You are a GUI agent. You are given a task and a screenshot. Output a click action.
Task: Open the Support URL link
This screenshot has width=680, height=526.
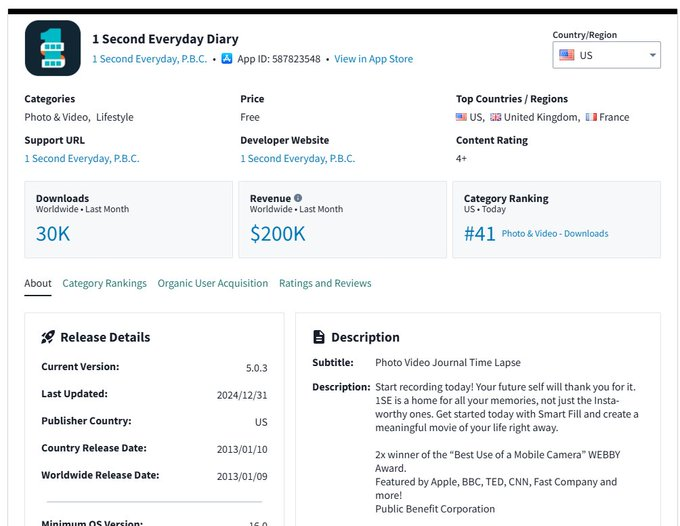[x=82, y=158]
